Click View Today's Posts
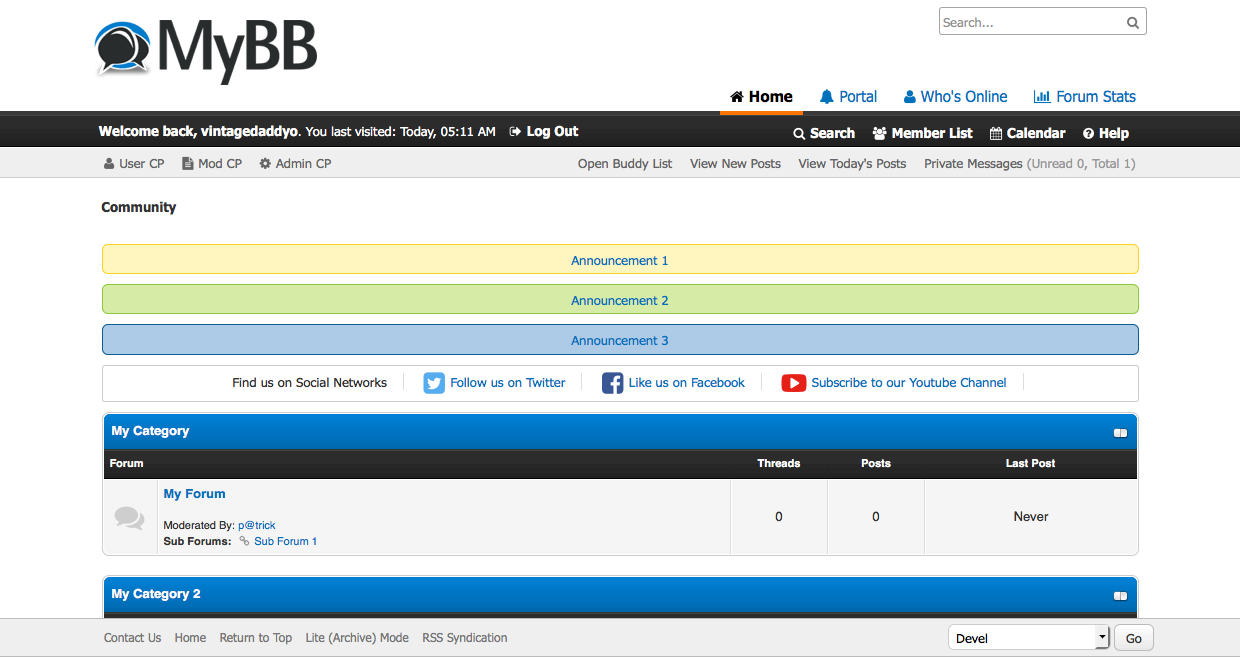This screenshot has height=657, width=1240. 852,163
